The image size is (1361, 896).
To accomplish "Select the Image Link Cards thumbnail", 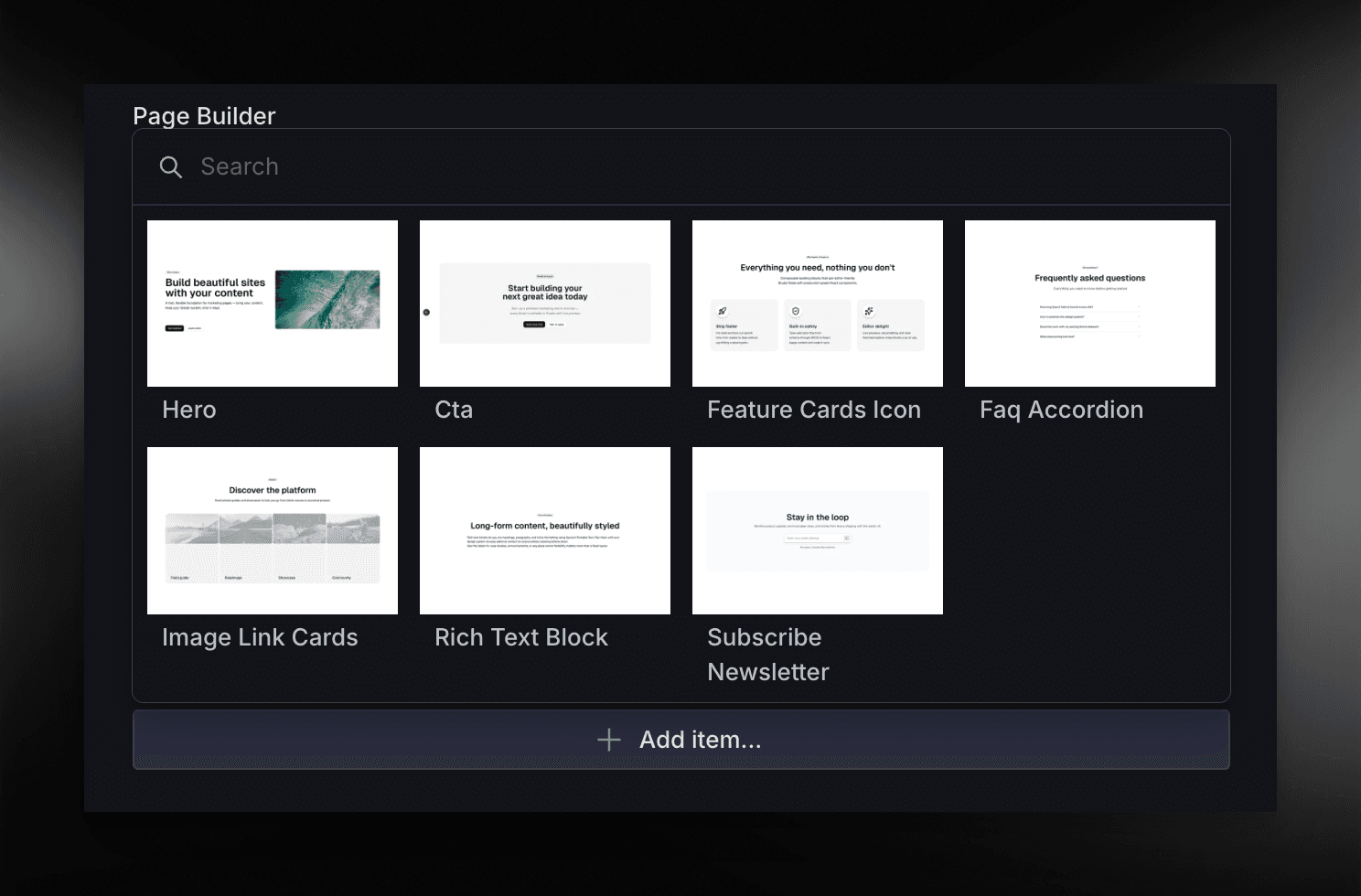I will coord(273,530).
